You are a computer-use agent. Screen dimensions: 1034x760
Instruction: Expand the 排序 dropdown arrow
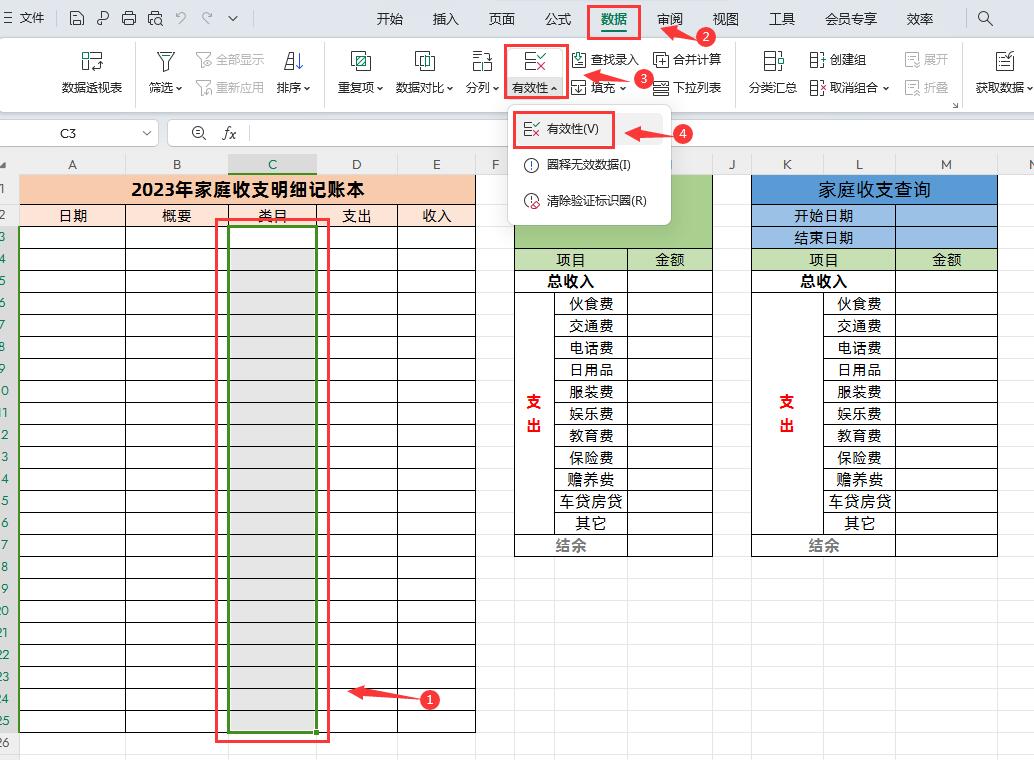tap(307, 88)
